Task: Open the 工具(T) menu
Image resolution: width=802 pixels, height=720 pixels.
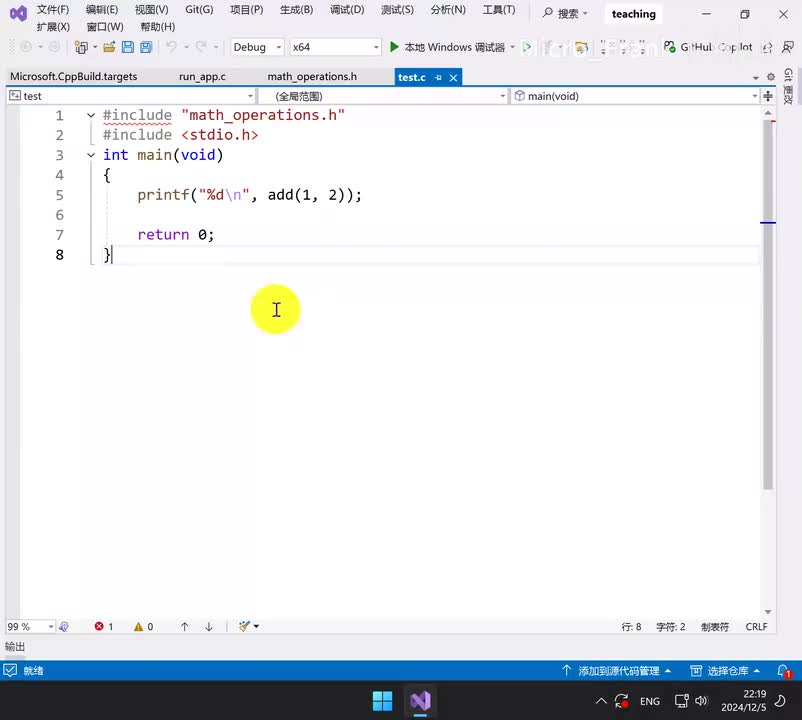Action: (499, 10)
